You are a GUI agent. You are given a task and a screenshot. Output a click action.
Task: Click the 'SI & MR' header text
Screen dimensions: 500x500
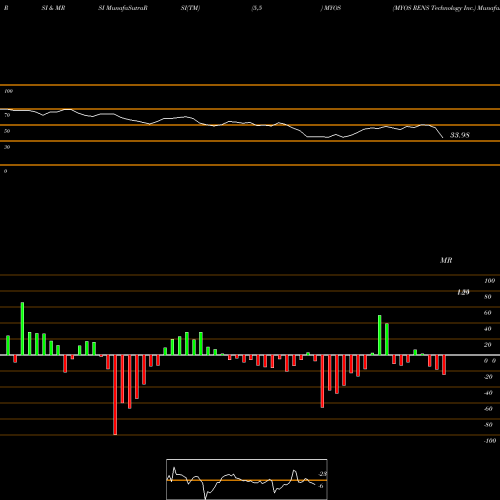click(x=53, y=8)
